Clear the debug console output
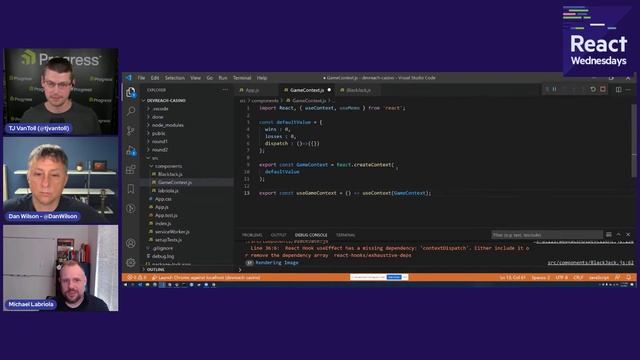640x360 pixels. point(609,234)
